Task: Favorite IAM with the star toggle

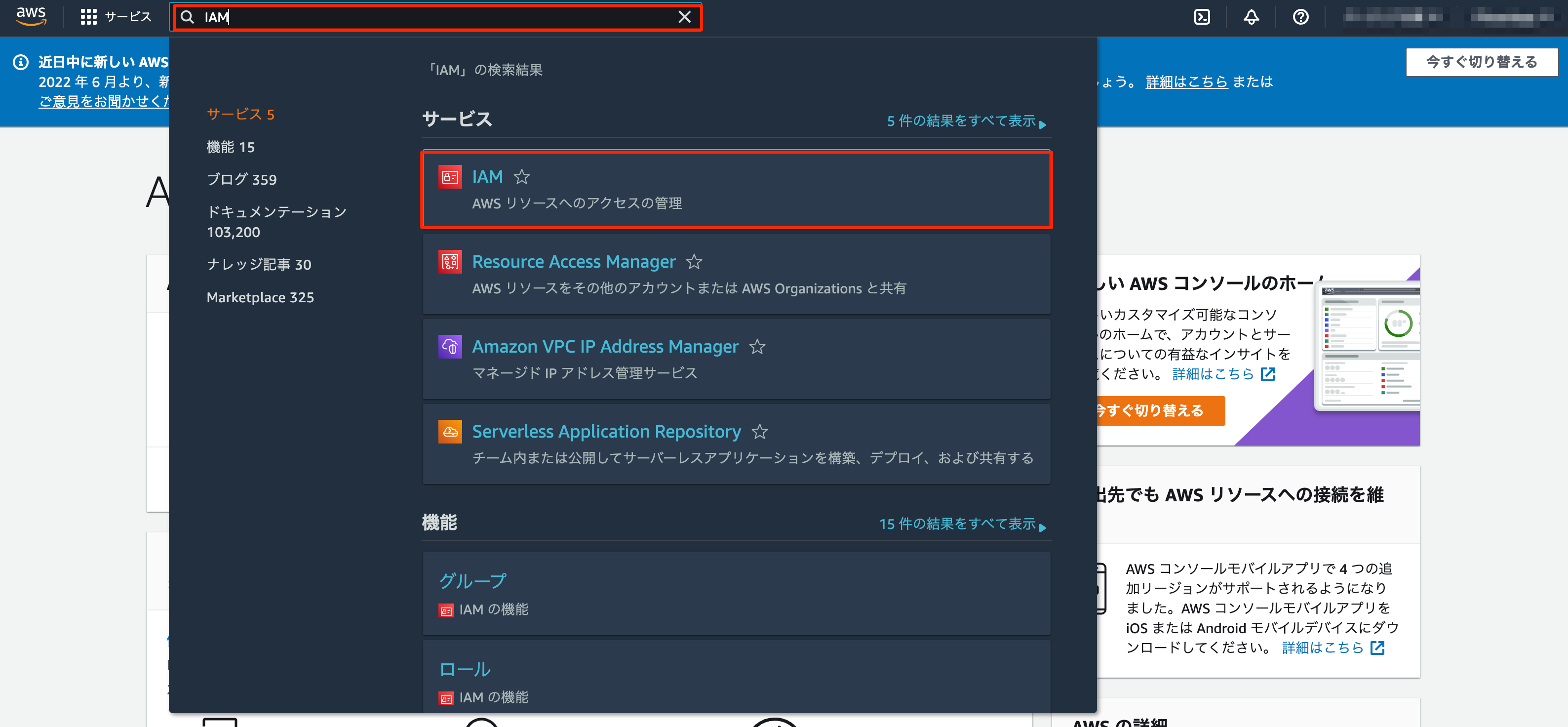Action: click(x=522, y=177)
